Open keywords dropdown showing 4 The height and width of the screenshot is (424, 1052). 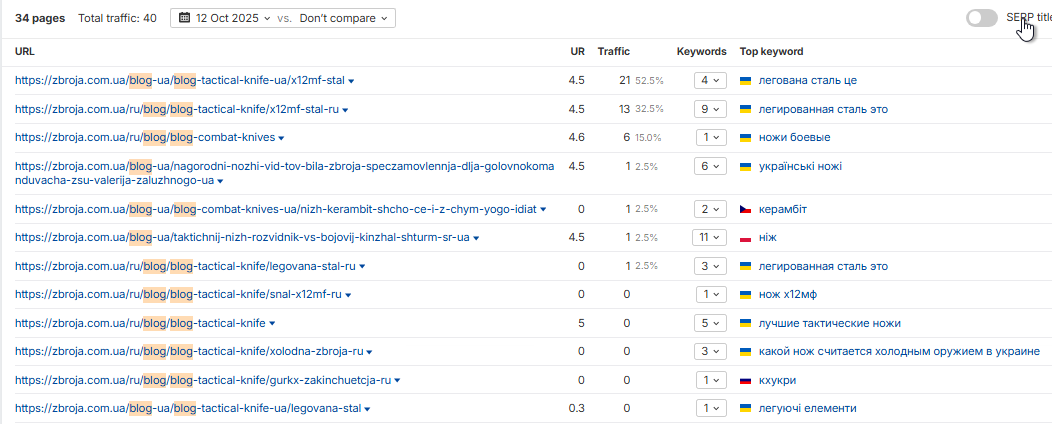[710, 81]
